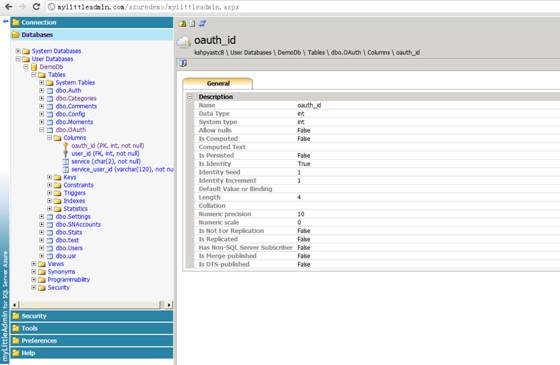
Task: Select User Databases in tree
Action: [52, 59]
